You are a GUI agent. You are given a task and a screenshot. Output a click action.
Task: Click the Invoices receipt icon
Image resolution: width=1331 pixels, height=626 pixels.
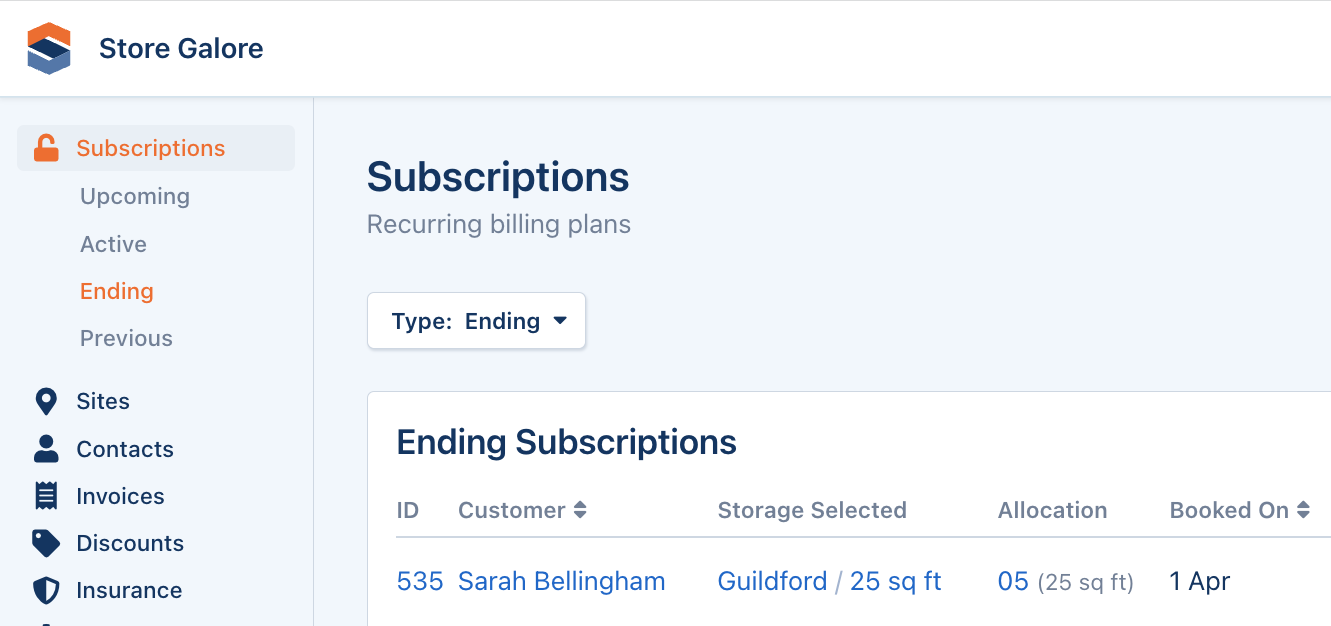pyautogui.click(x=46, y=496)
